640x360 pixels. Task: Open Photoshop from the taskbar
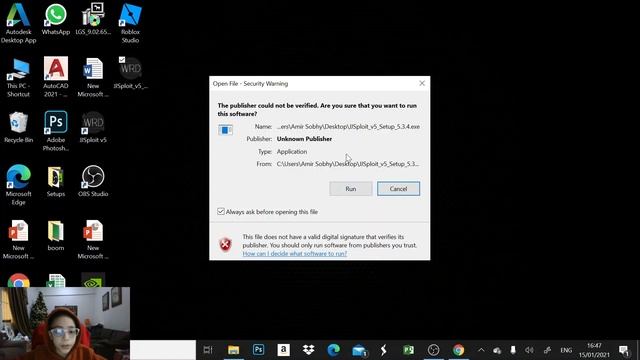[x=258, y=350]
